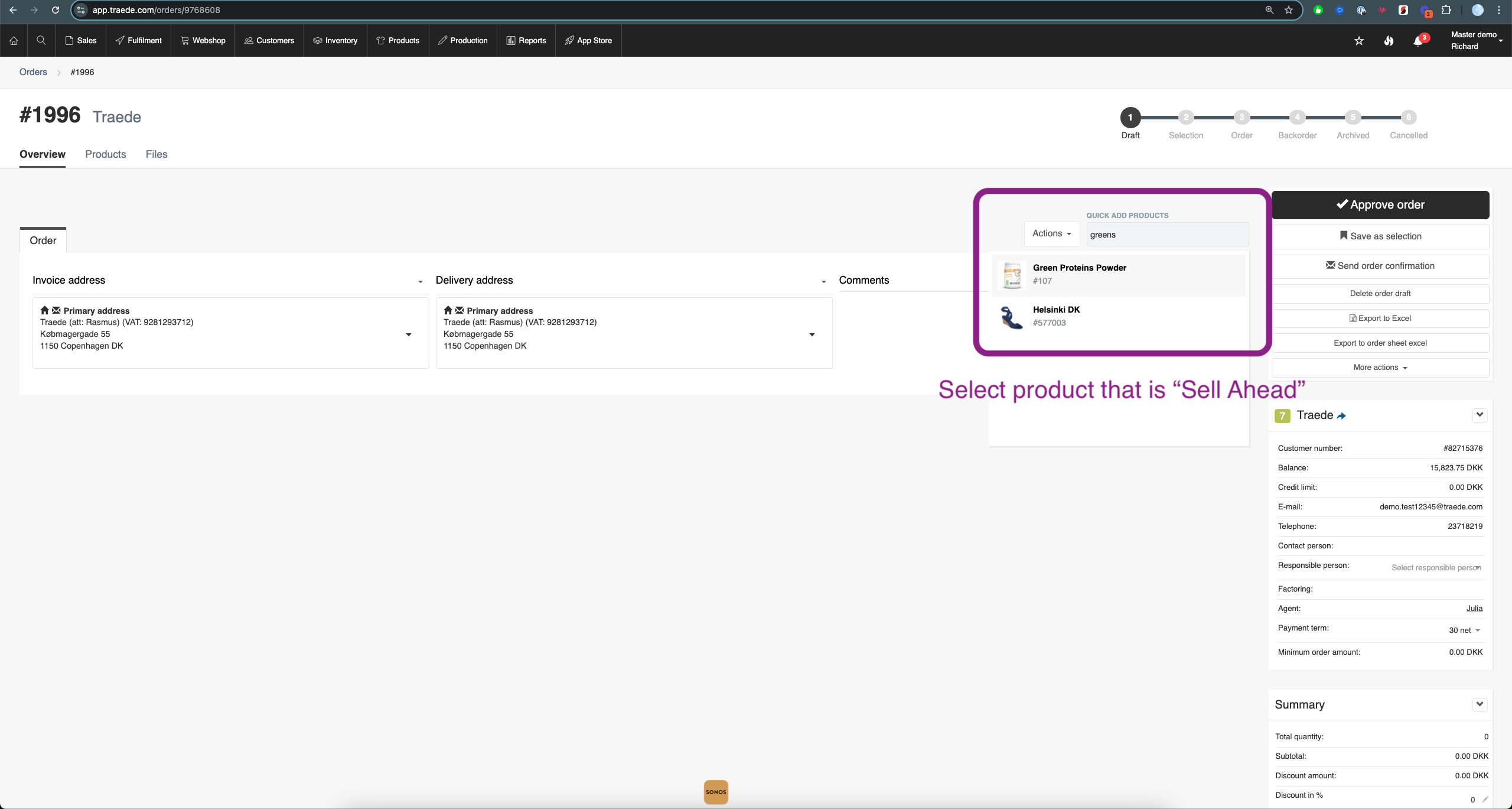The width and height of the screenshot is (1512, 809).
Task: Collapse the Traede customer panel chevron
Action: (x=1480, y=415)
